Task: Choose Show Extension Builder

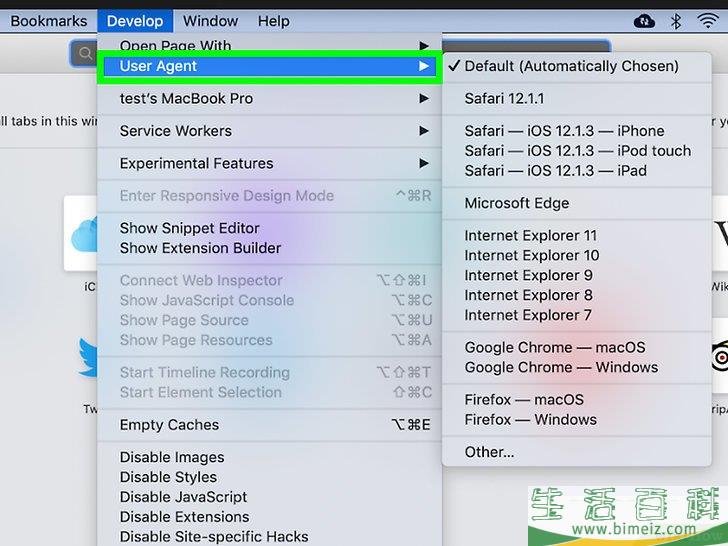Action: (x=269, y=248)
